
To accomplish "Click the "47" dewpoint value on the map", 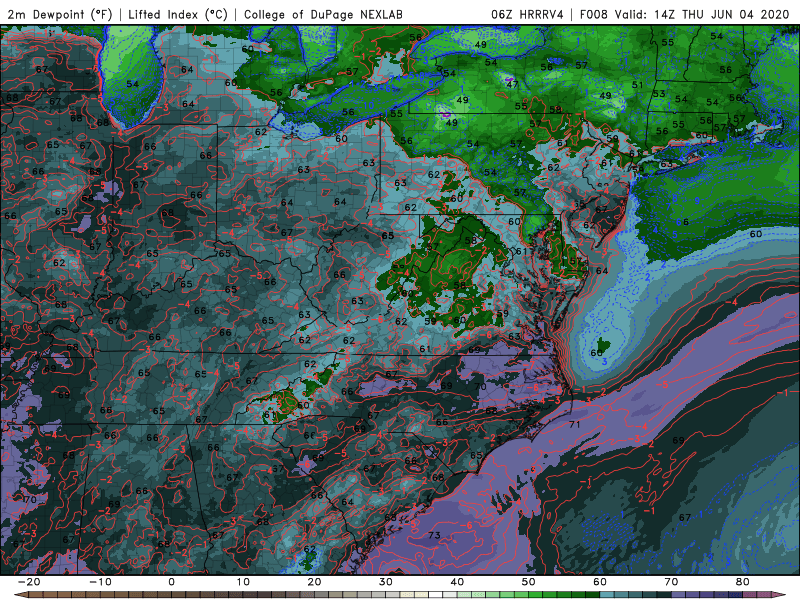I will pyautogui.click(x=512, y=84).
